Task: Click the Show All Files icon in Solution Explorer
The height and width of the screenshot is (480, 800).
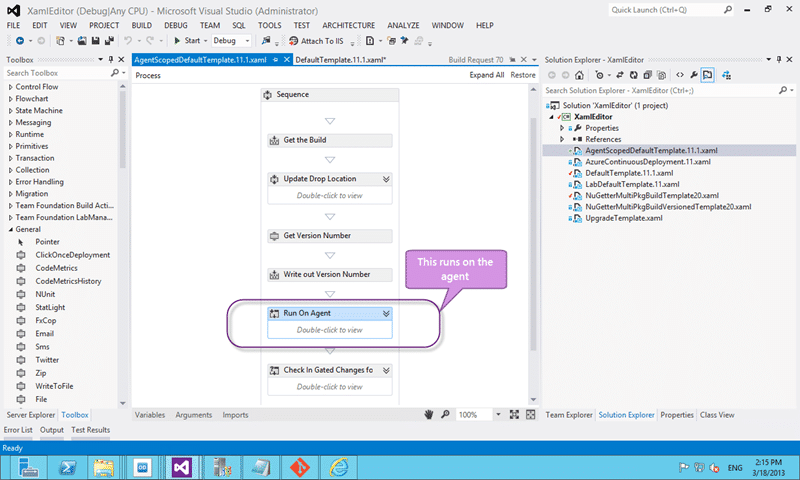Action: tap(661, 75)
